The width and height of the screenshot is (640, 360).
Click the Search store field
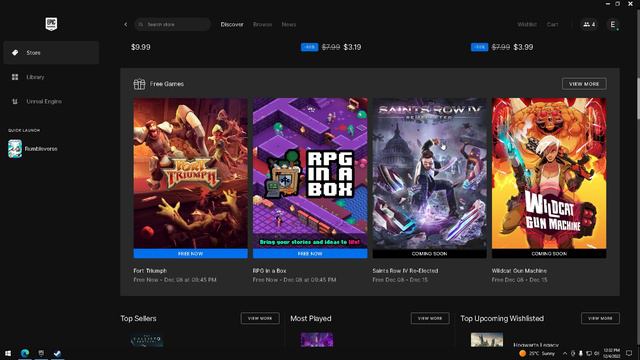click(173, 24)
